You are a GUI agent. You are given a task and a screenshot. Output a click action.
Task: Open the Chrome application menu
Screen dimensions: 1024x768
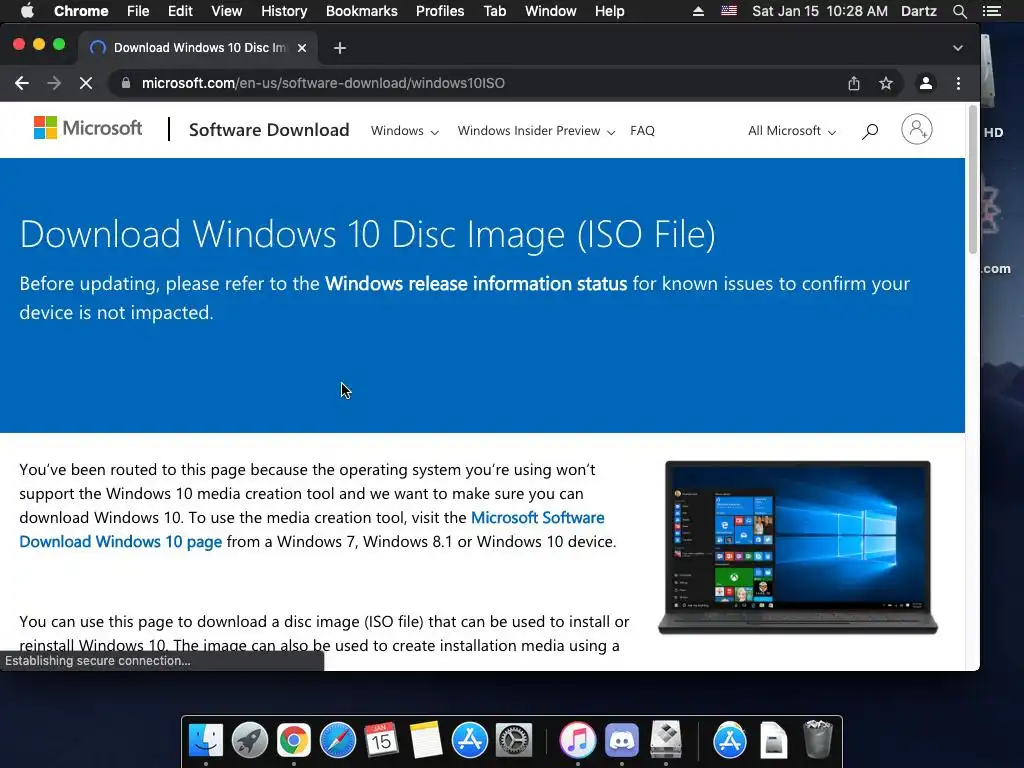tap(81, 11)
